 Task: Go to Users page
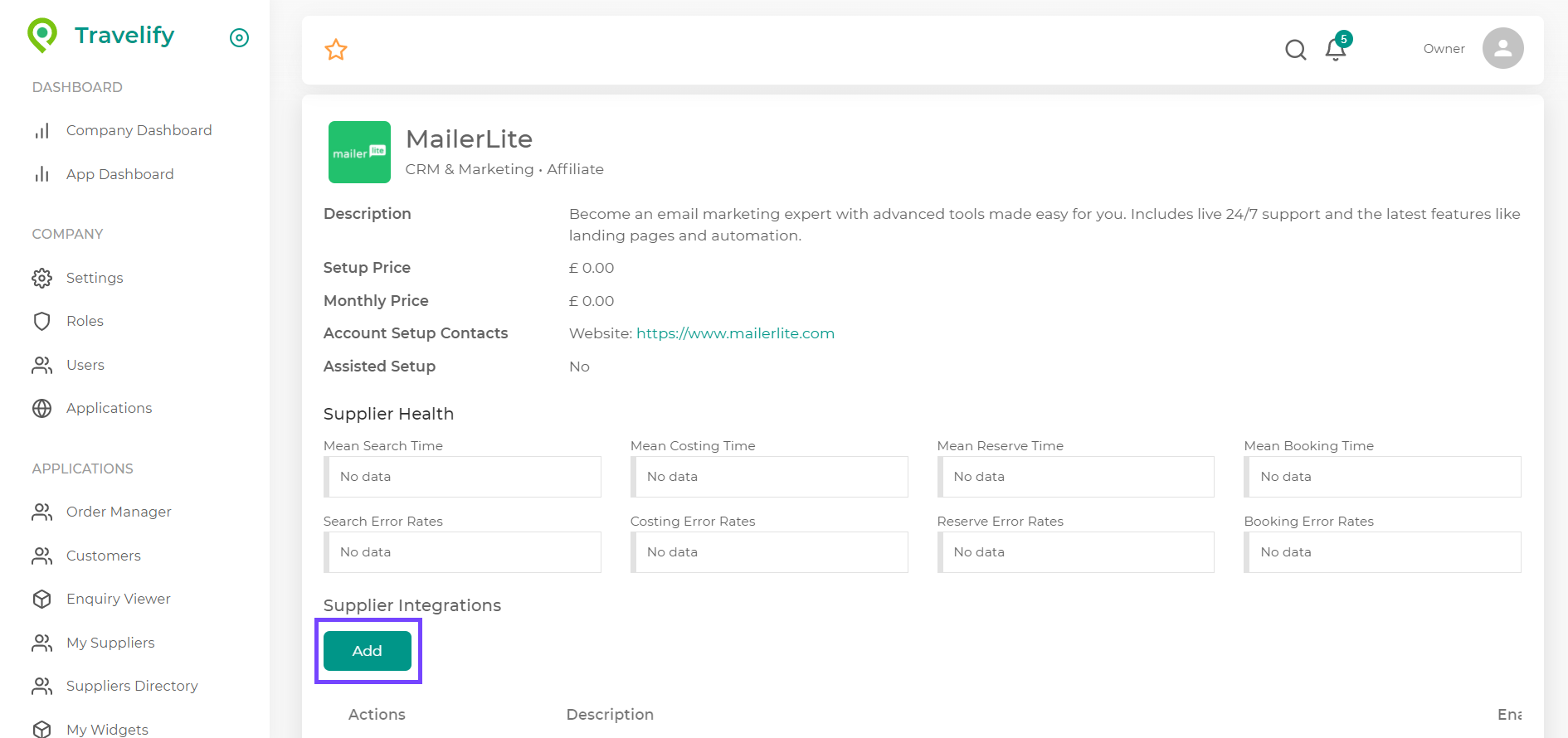(85, 365)
